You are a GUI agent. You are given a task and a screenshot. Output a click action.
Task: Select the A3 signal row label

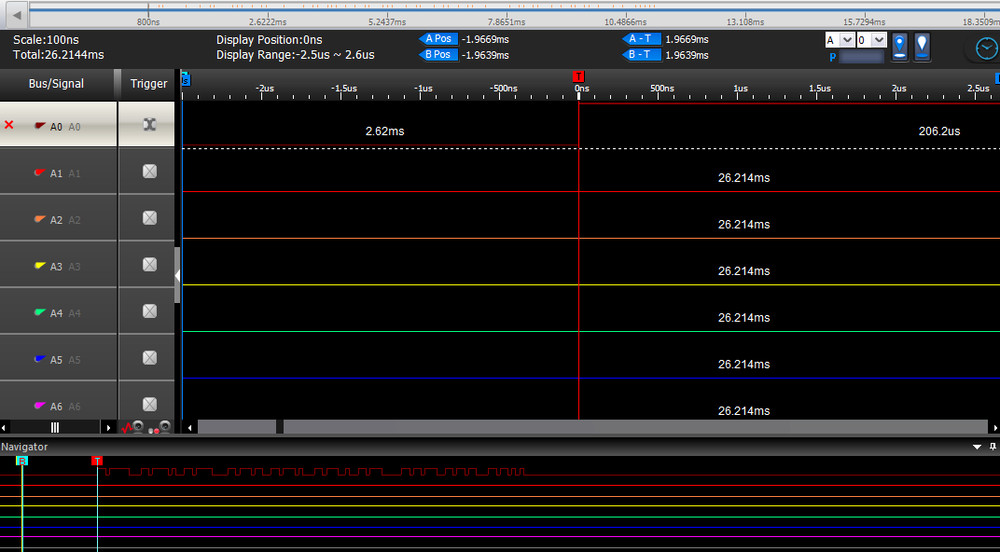pos(56,266)
